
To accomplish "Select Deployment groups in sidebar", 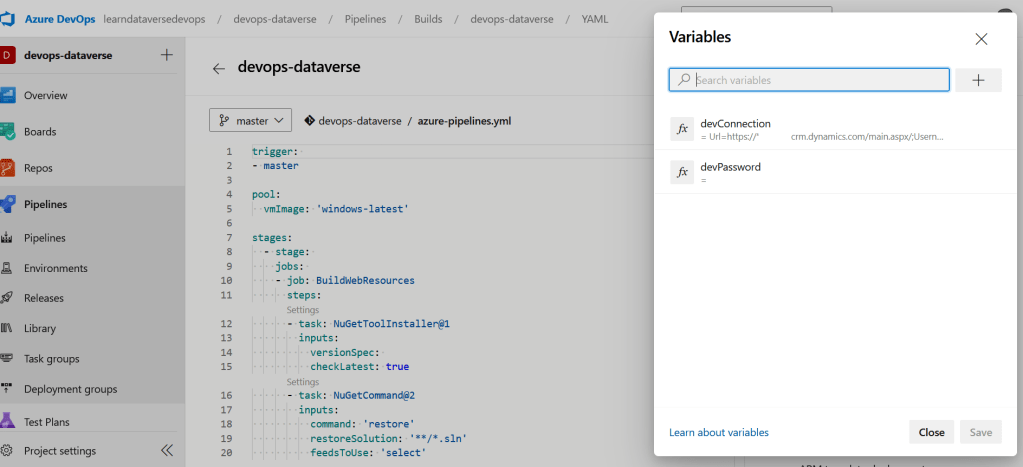I will [x=70, y=389].
